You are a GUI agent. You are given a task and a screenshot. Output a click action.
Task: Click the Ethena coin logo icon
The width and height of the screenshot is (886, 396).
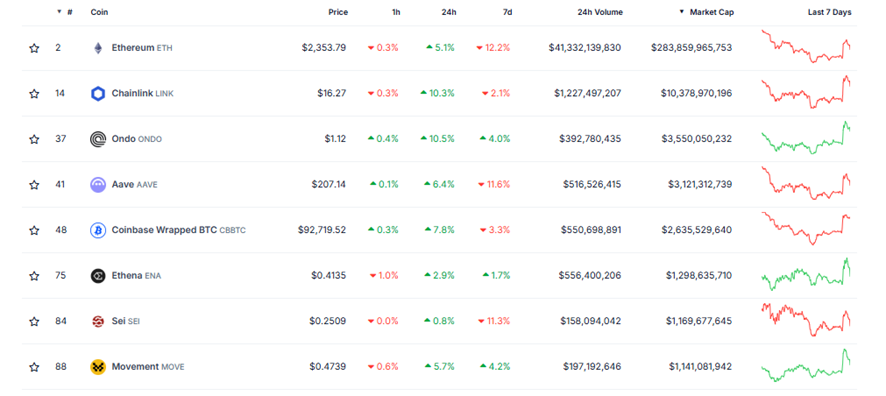pos(98,276)
